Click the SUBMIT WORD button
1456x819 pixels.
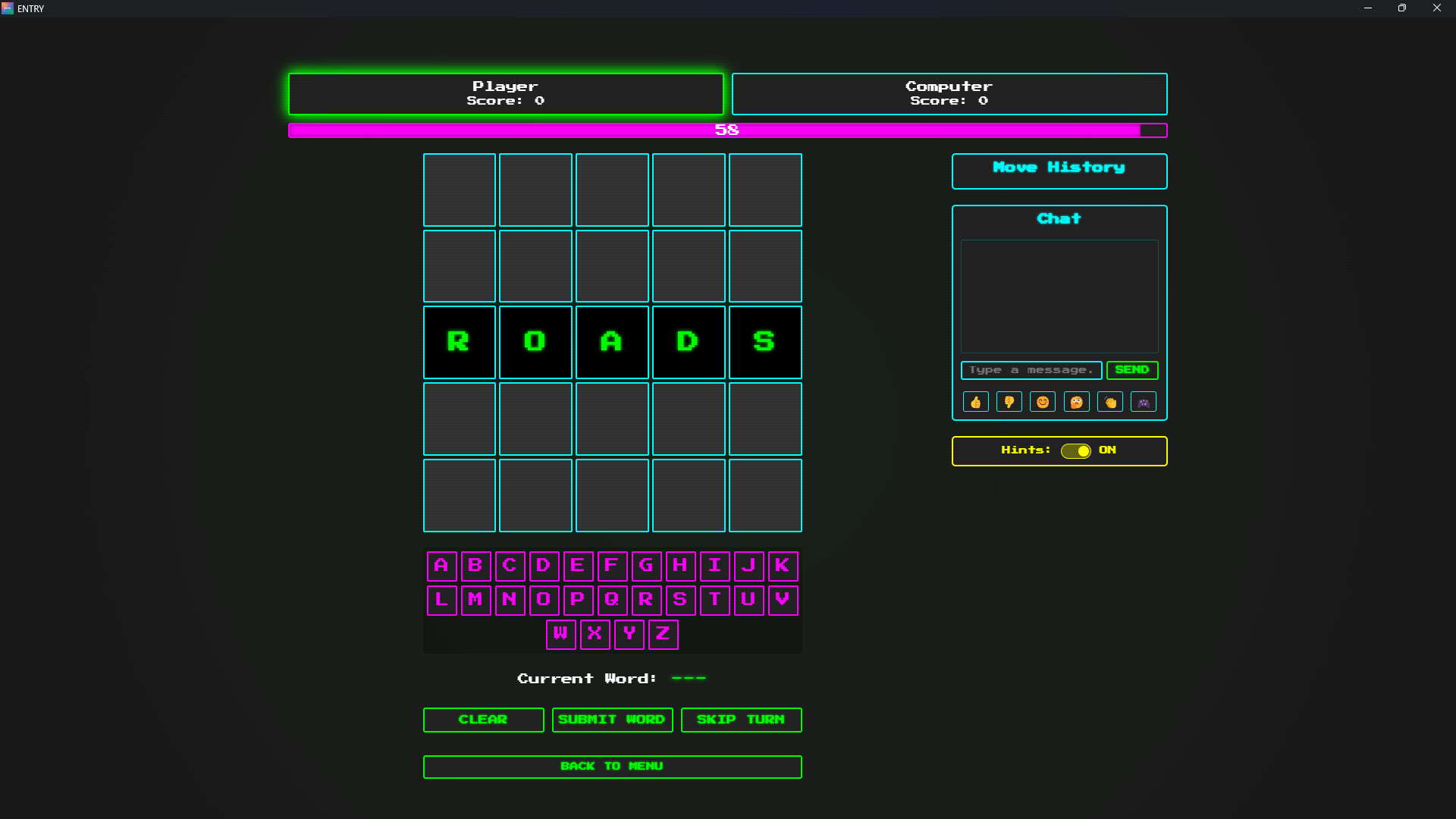pyautogui.click(x=612, y=720)
